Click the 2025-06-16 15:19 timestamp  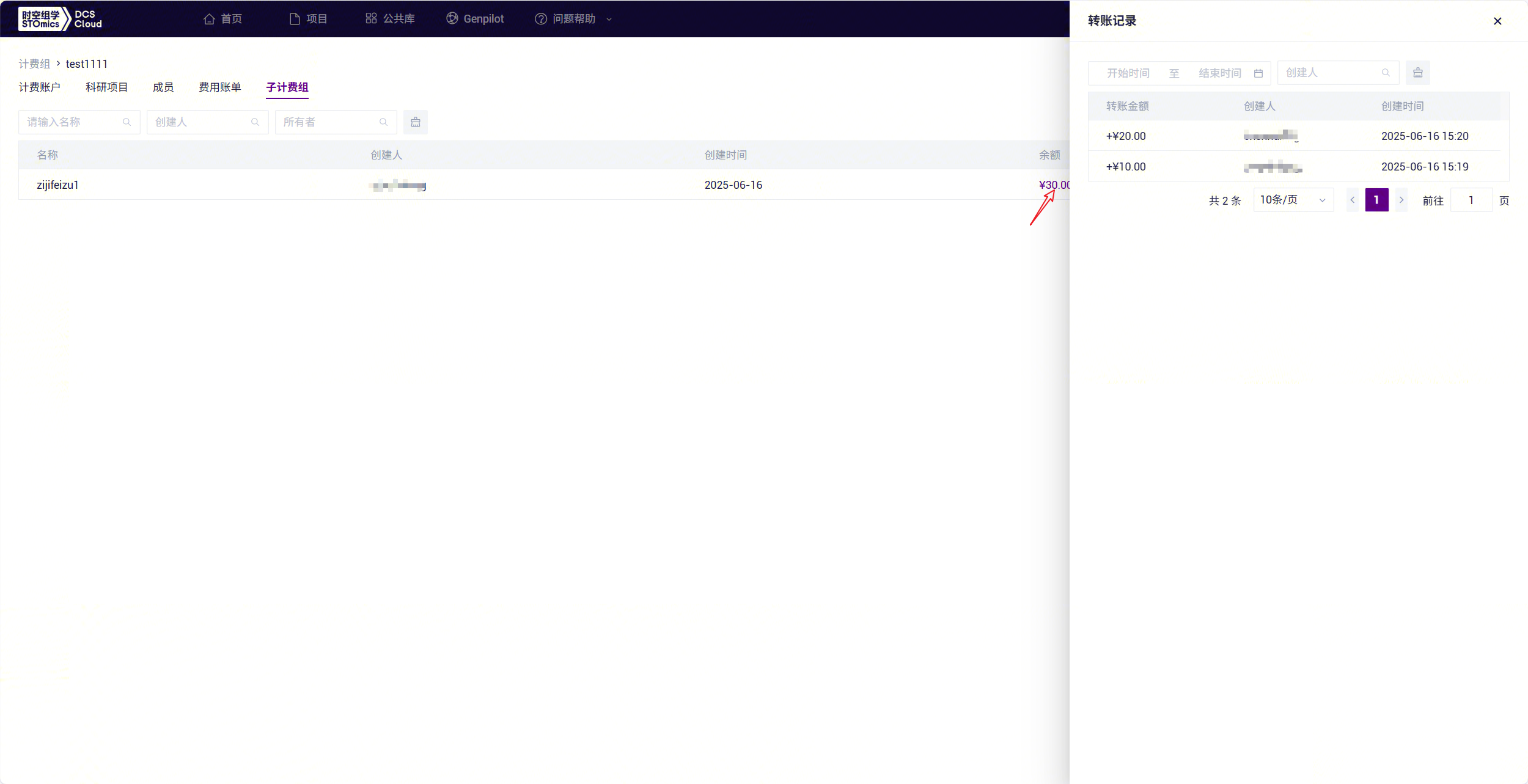tap(1425, 166)
